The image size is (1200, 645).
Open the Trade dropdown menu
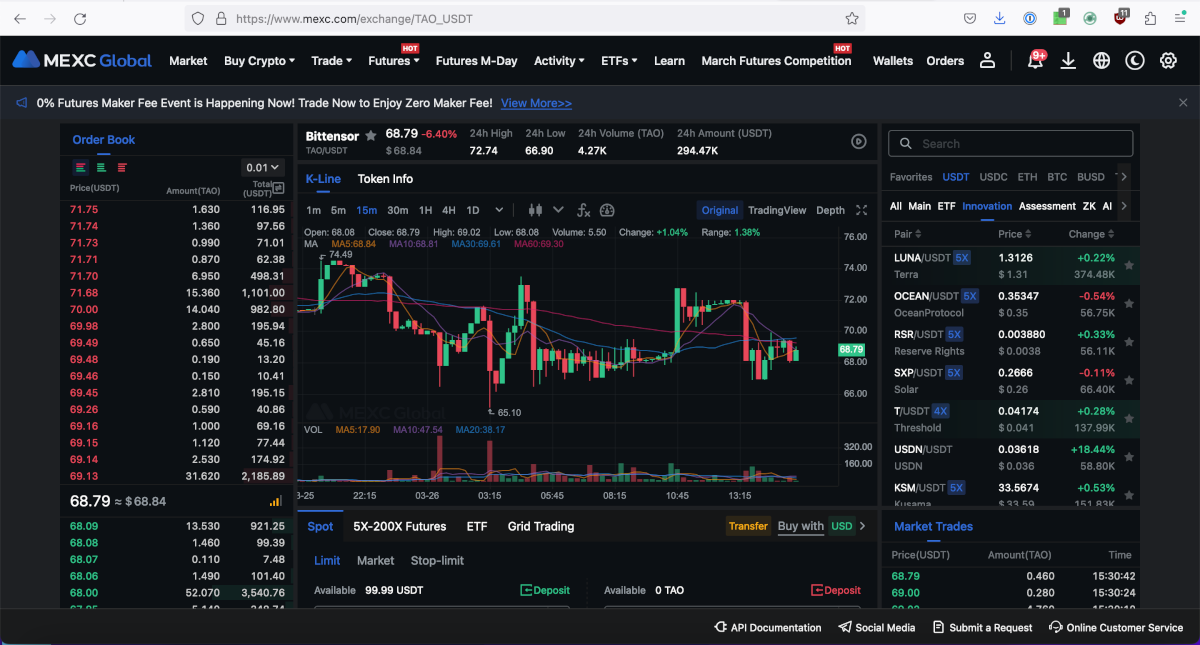[x=331, y=61]
